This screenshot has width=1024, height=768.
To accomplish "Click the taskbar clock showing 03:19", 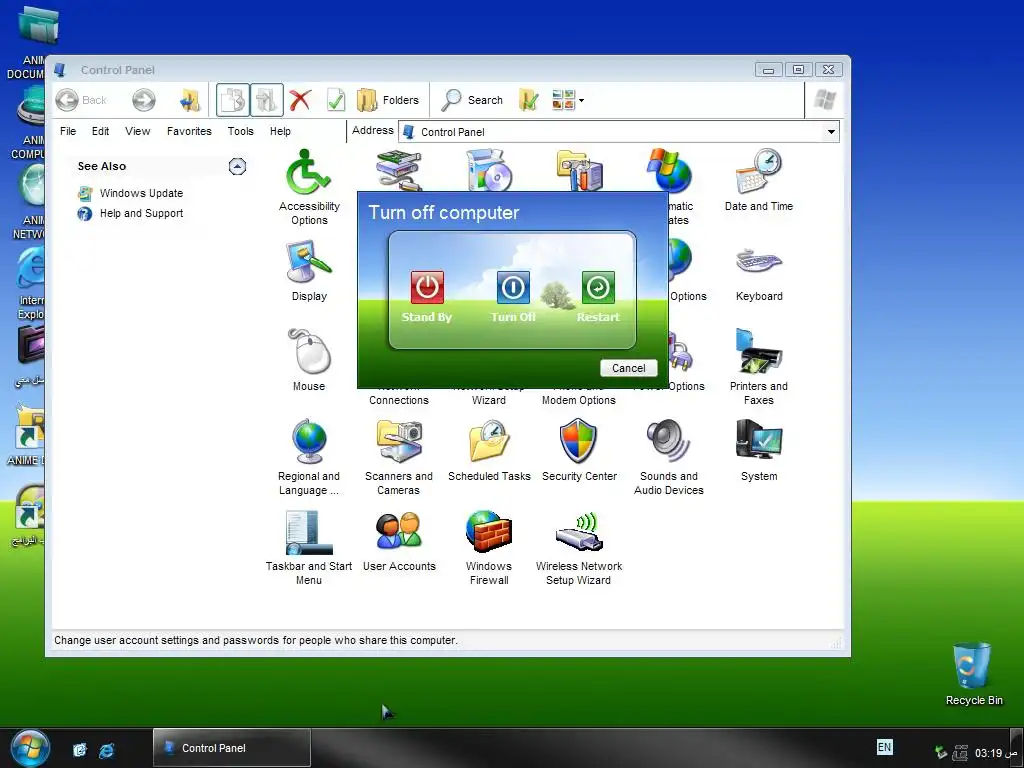I will point(996,753).
